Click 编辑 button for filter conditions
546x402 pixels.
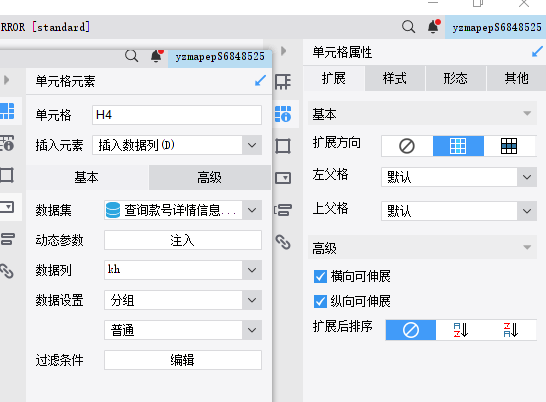[182, 360]
